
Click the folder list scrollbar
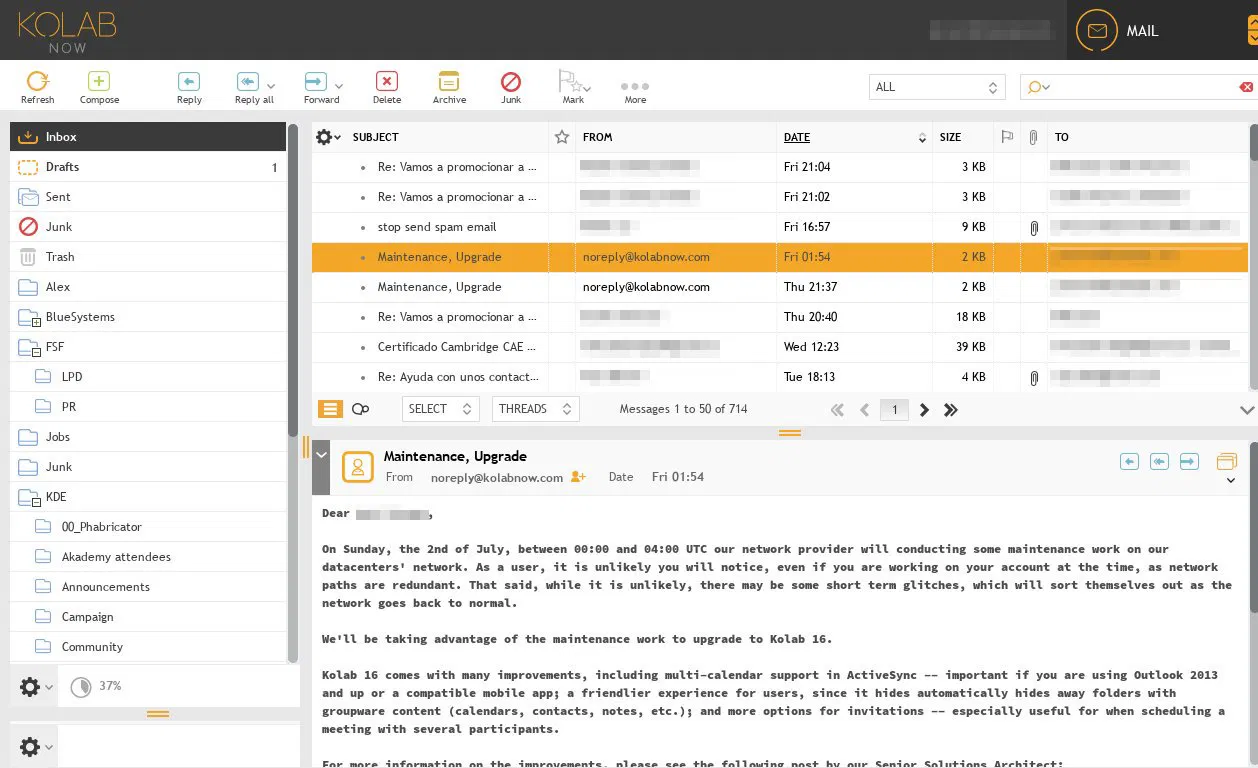(x=293, y=280)
